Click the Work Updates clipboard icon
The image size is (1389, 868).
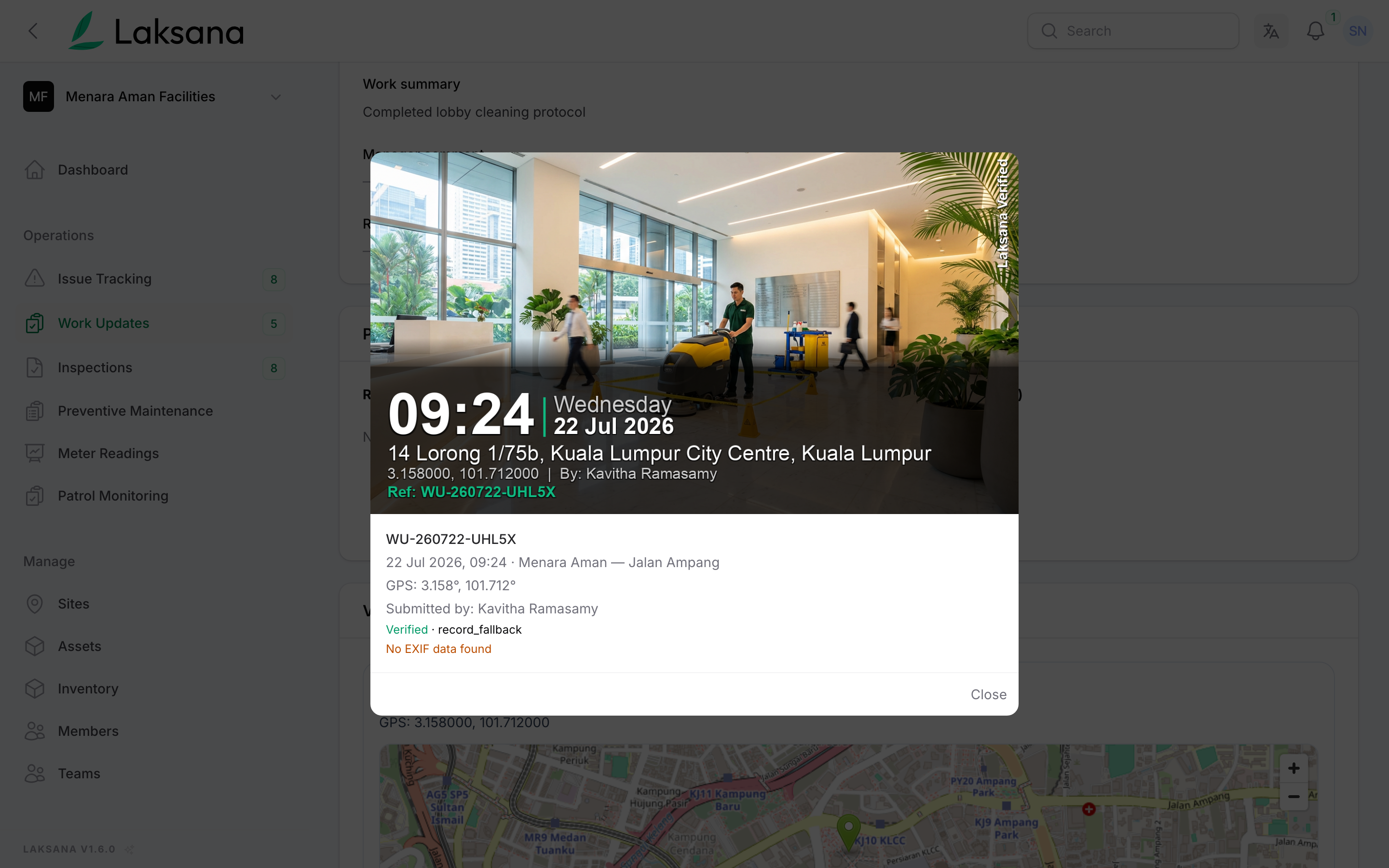[x=35, y=323]
